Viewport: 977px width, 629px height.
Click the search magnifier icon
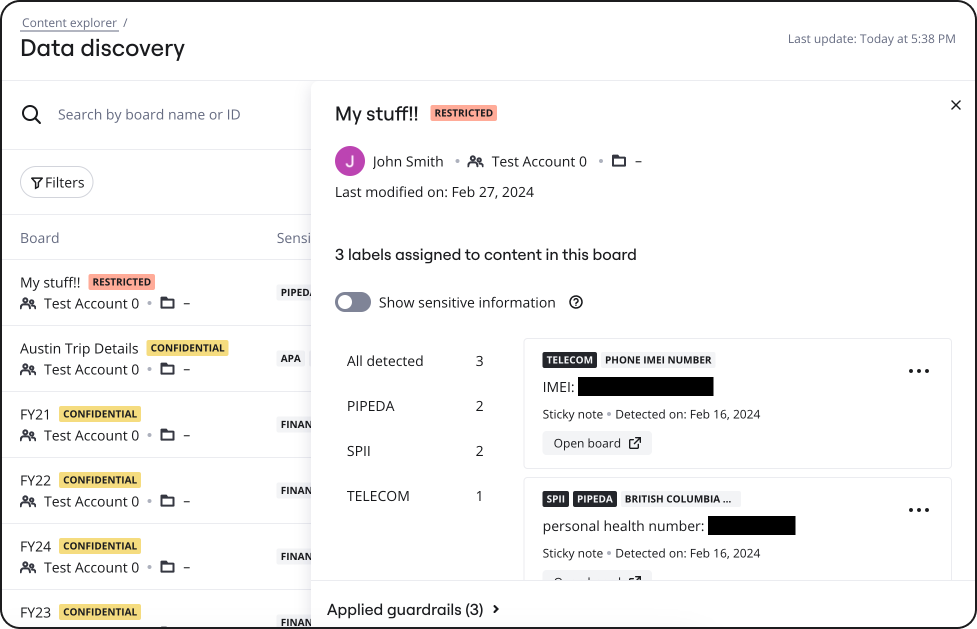coord(32,115)
